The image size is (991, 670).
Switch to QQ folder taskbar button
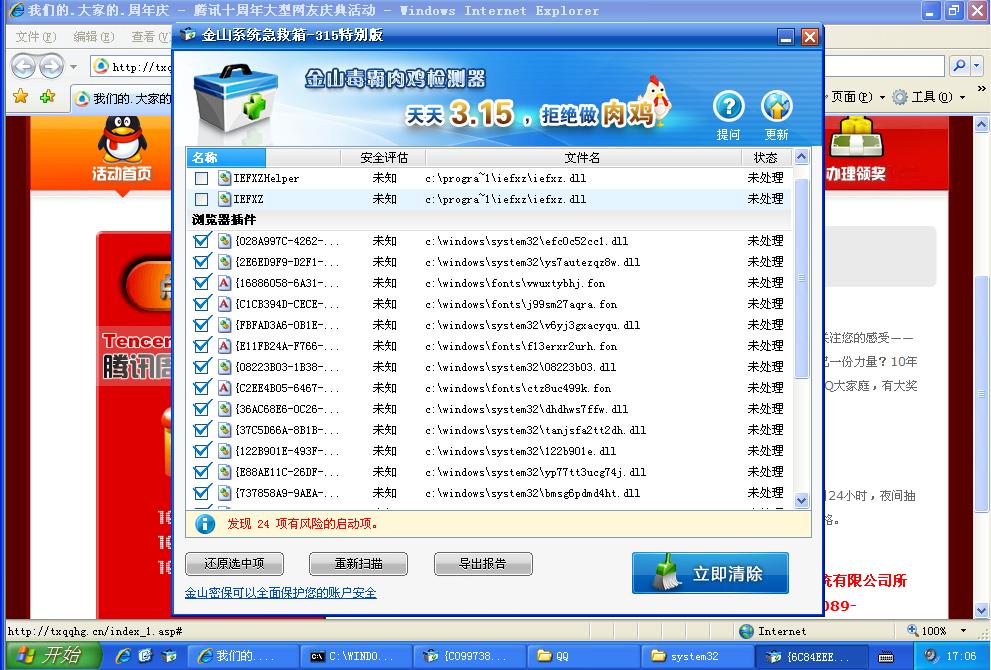tap(583, 656)
